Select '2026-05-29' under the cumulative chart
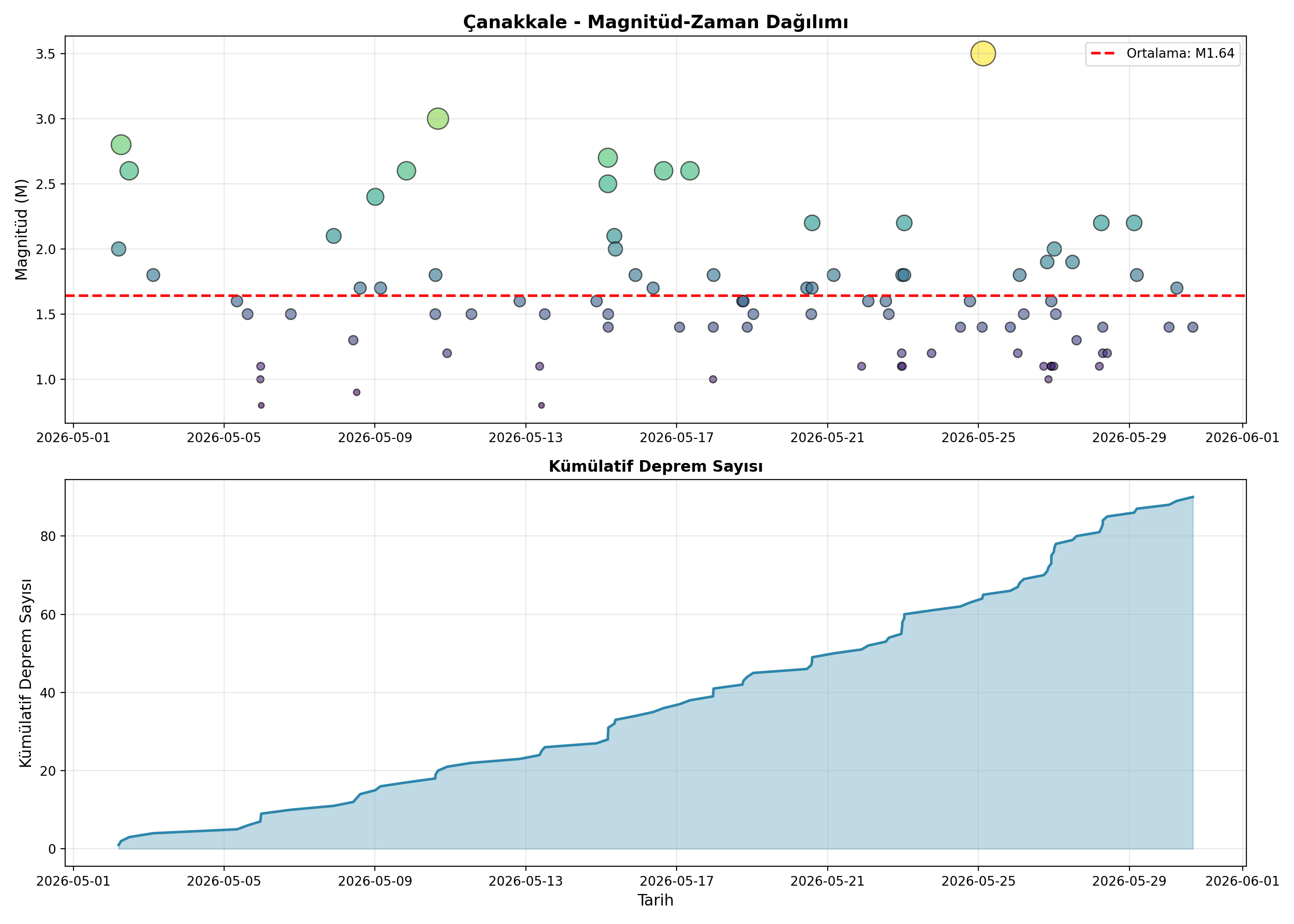 pyautogui.click(x=1129, y=881)
